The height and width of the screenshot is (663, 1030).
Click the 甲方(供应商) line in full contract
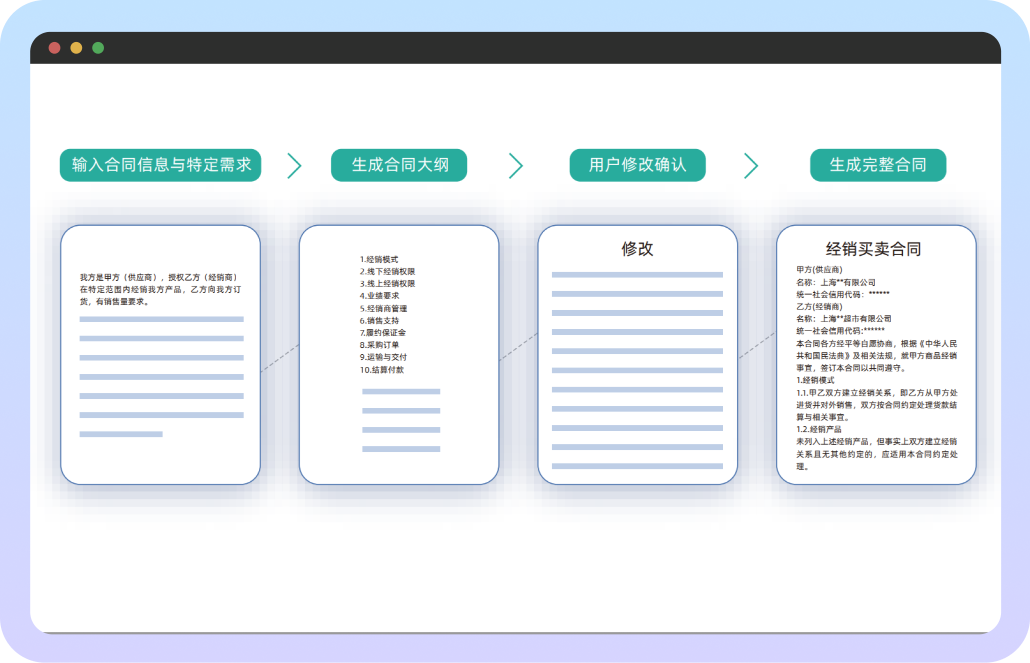tap(820, 270)
